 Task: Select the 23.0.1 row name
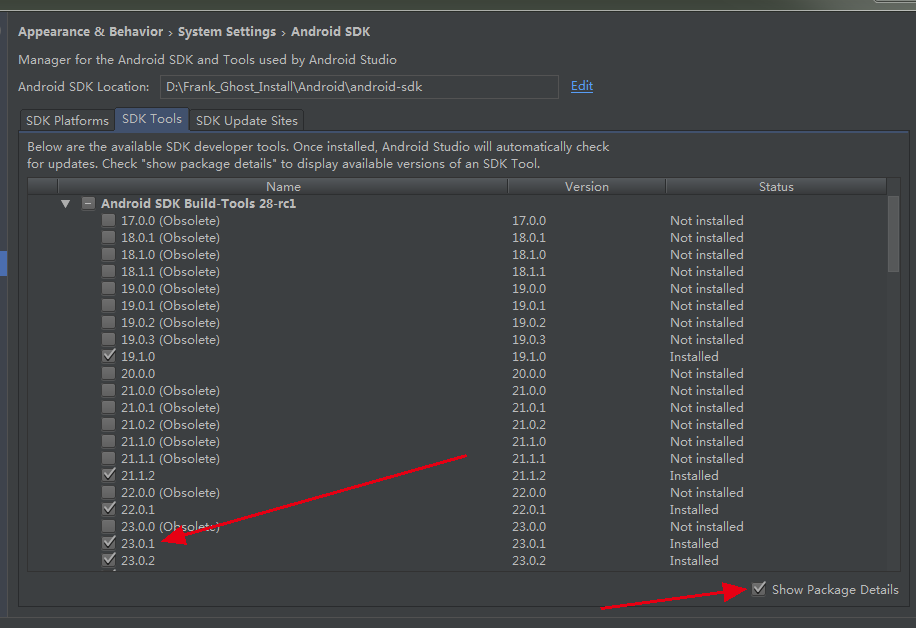(x=138, y=543)
